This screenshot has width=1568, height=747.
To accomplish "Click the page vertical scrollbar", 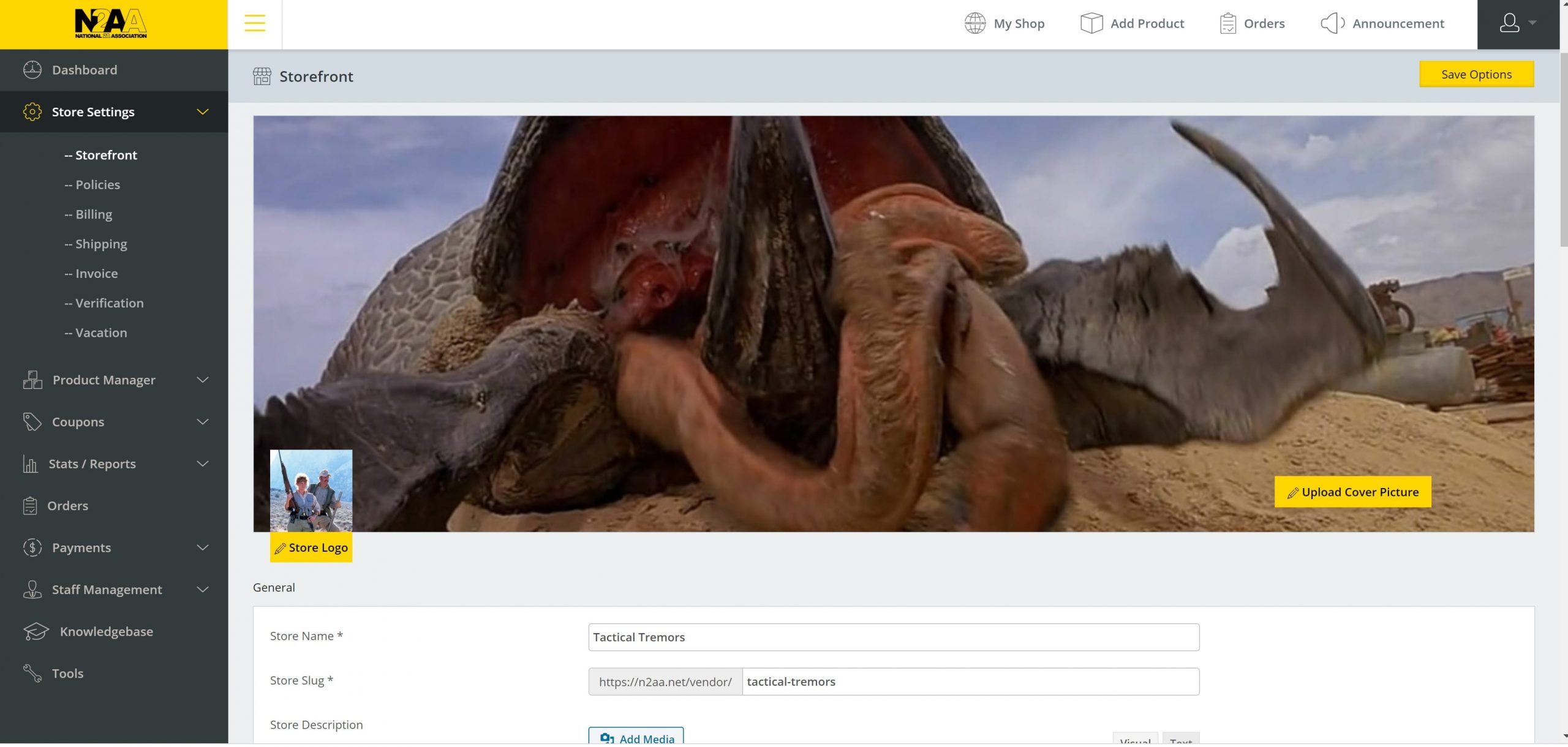I will [1564, 150].
